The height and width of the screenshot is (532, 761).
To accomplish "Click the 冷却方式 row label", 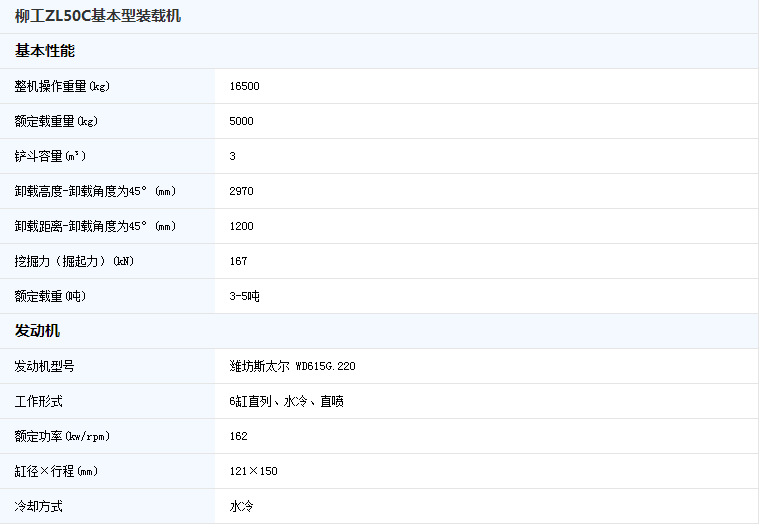I will (x=39, y=507).
